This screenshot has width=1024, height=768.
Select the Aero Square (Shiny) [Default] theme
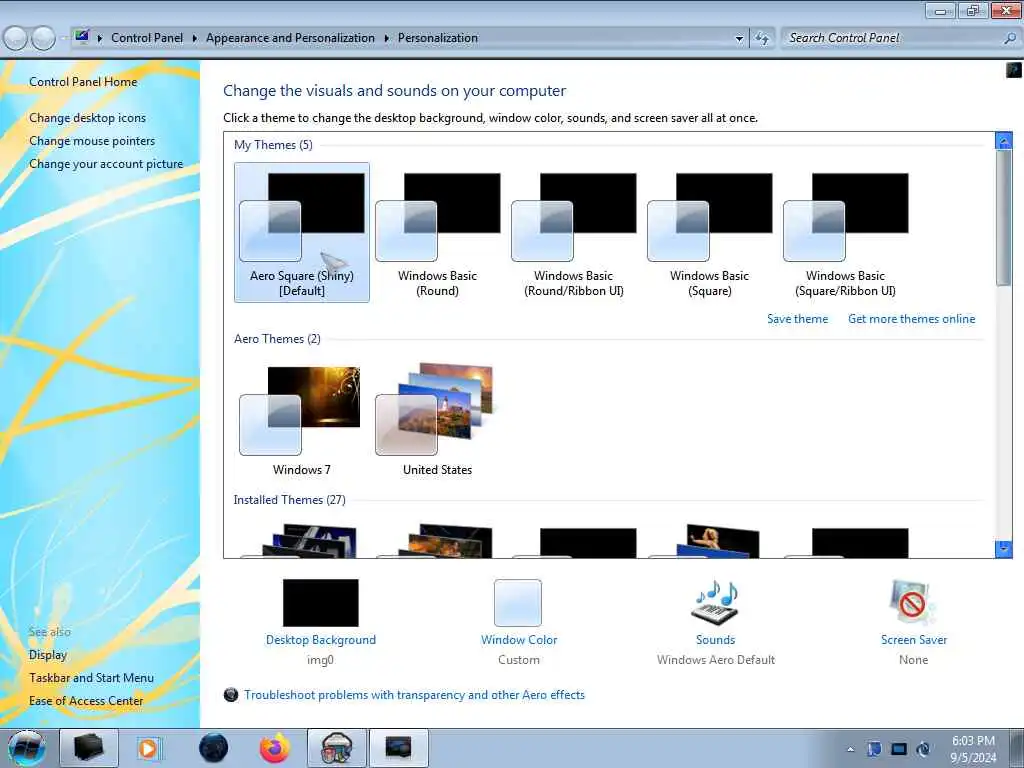pyautogui.click(x=302, y=232)
